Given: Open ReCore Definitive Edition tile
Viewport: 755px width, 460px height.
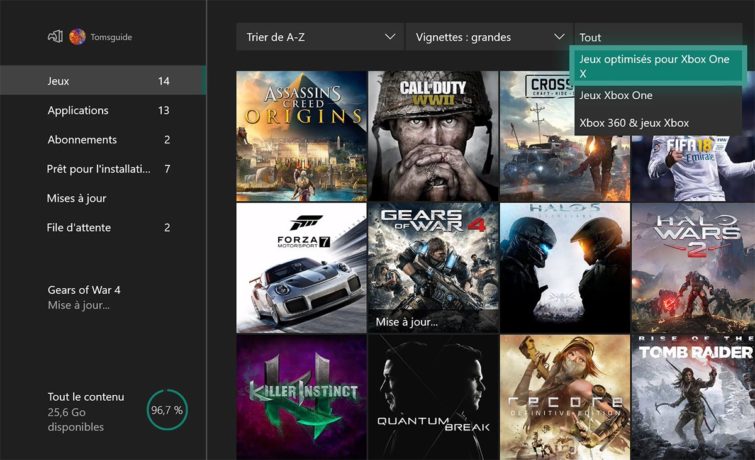Looking at the screenshot, I should [x=565, y=397].
